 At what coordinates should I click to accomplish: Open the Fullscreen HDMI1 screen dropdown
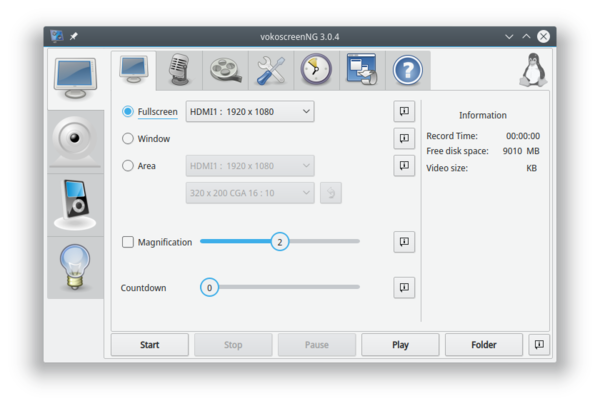[250, 111]
